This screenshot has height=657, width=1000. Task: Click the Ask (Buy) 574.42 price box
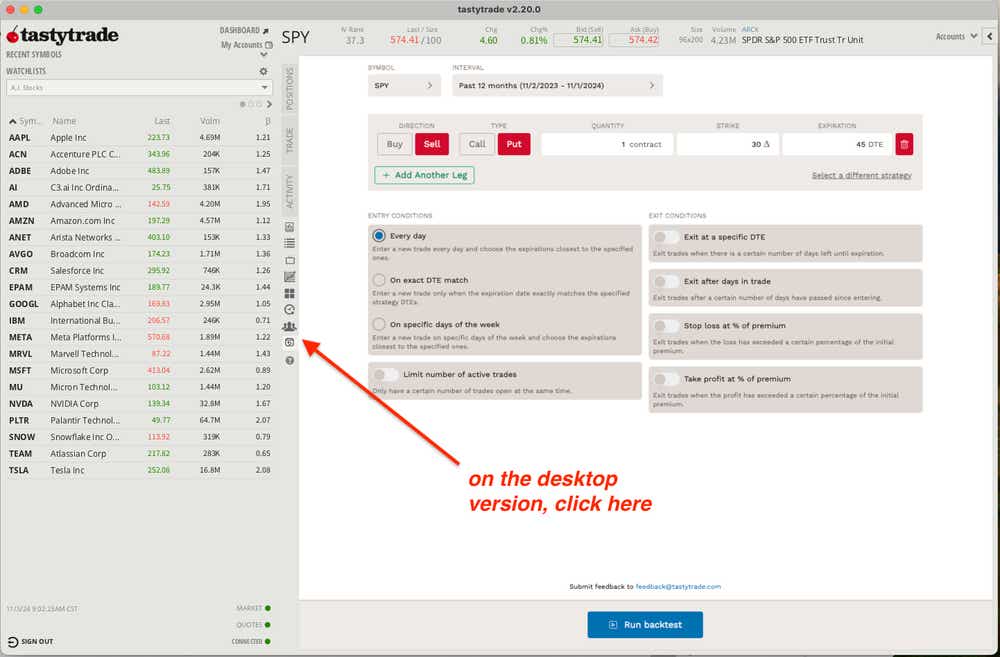pyautogui.click(x=634, y=40)
